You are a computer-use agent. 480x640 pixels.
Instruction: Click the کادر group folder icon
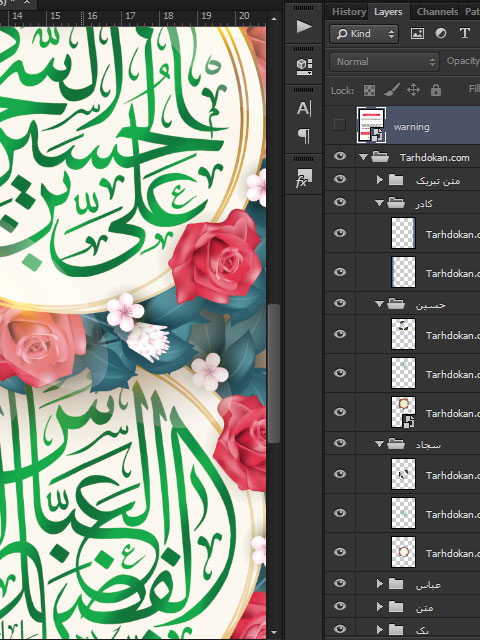click(396, 202)
